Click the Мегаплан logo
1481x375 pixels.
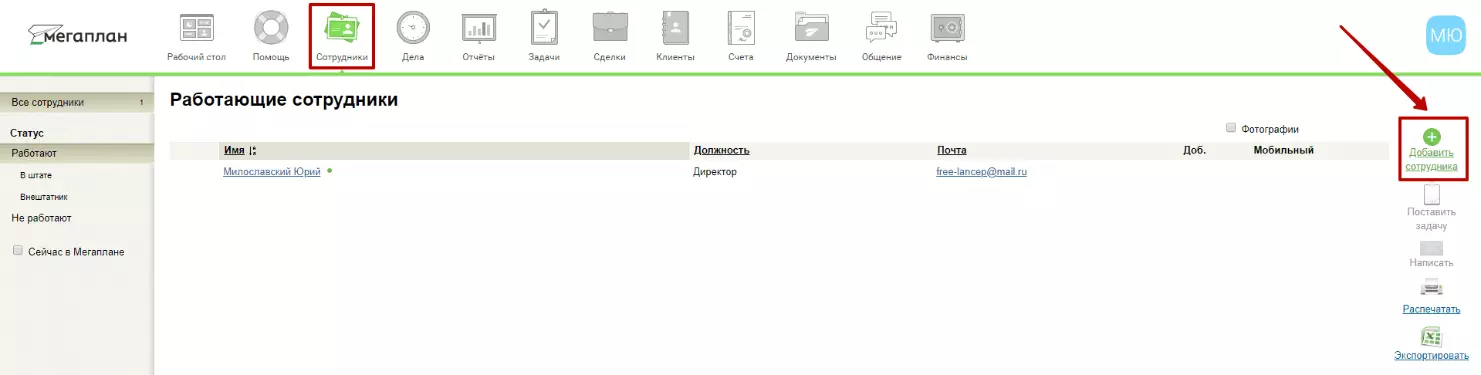click(x=78, y=35)
